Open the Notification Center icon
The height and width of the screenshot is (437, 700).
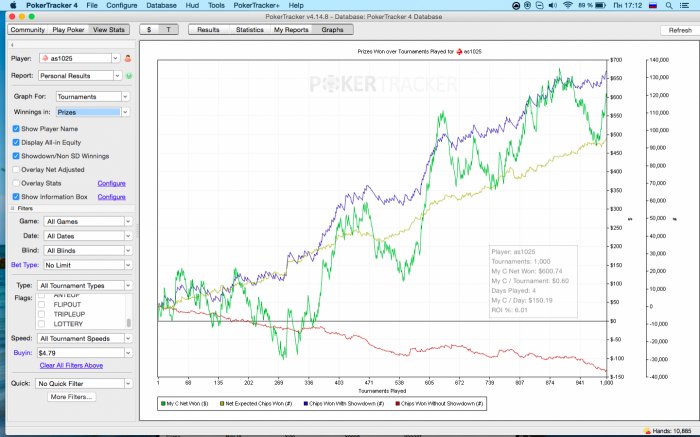click(x=684, y=5)
